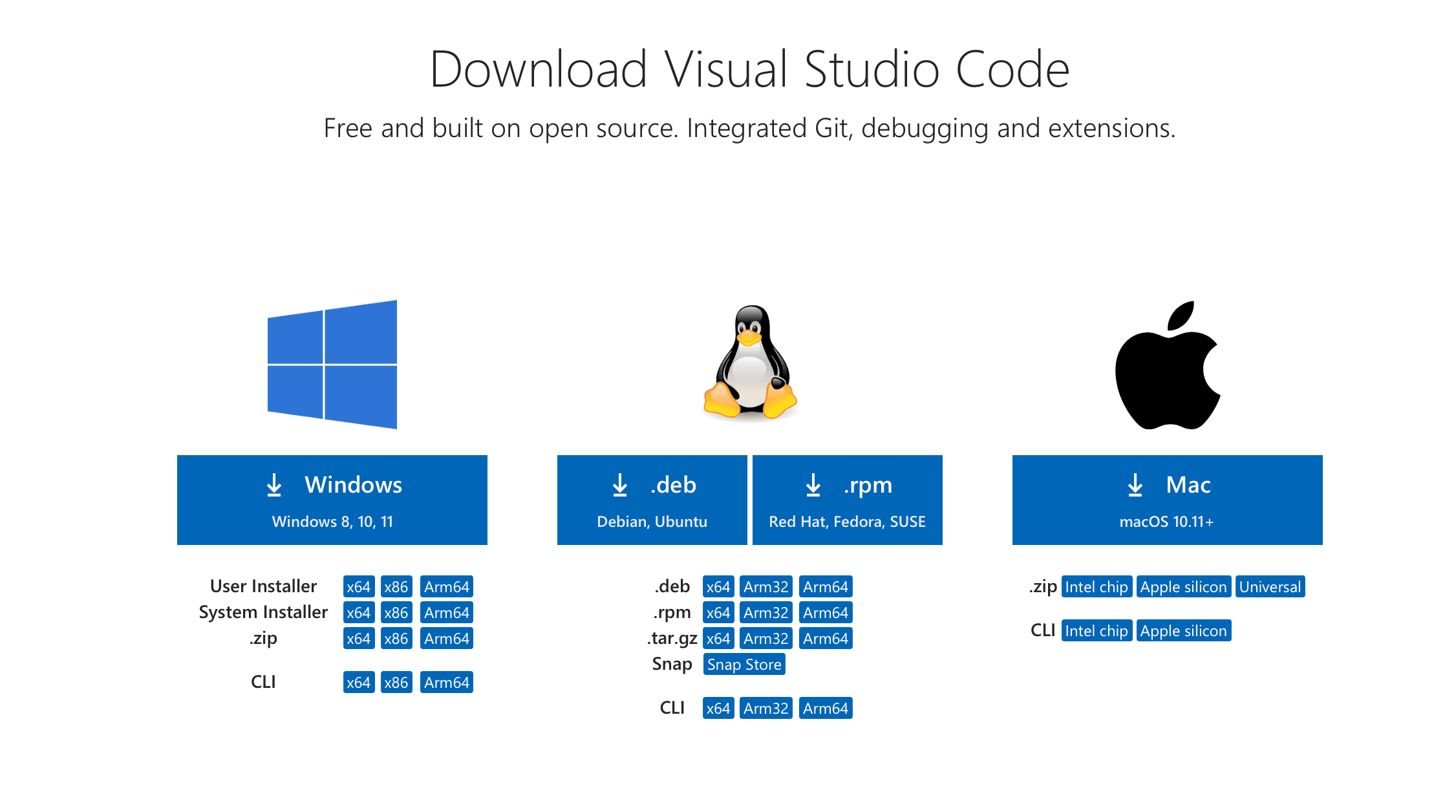This screenshot has height=812, width=1456.
Task: Download the Linux CLI for Arm64
Action: tap(826, 707)
